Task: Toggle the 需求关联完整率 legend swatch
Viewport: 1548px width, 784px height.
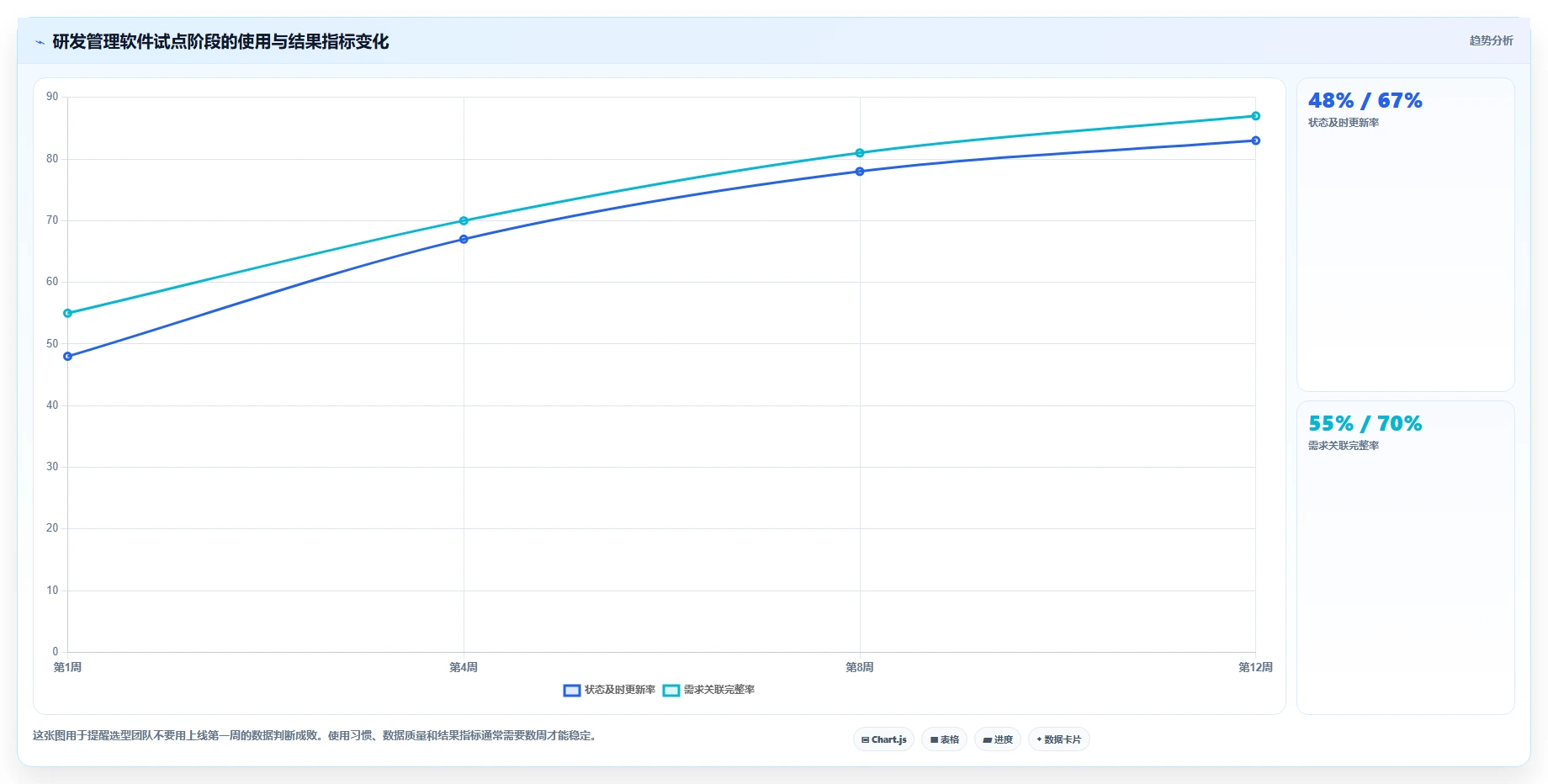Action: click(671, 691)
